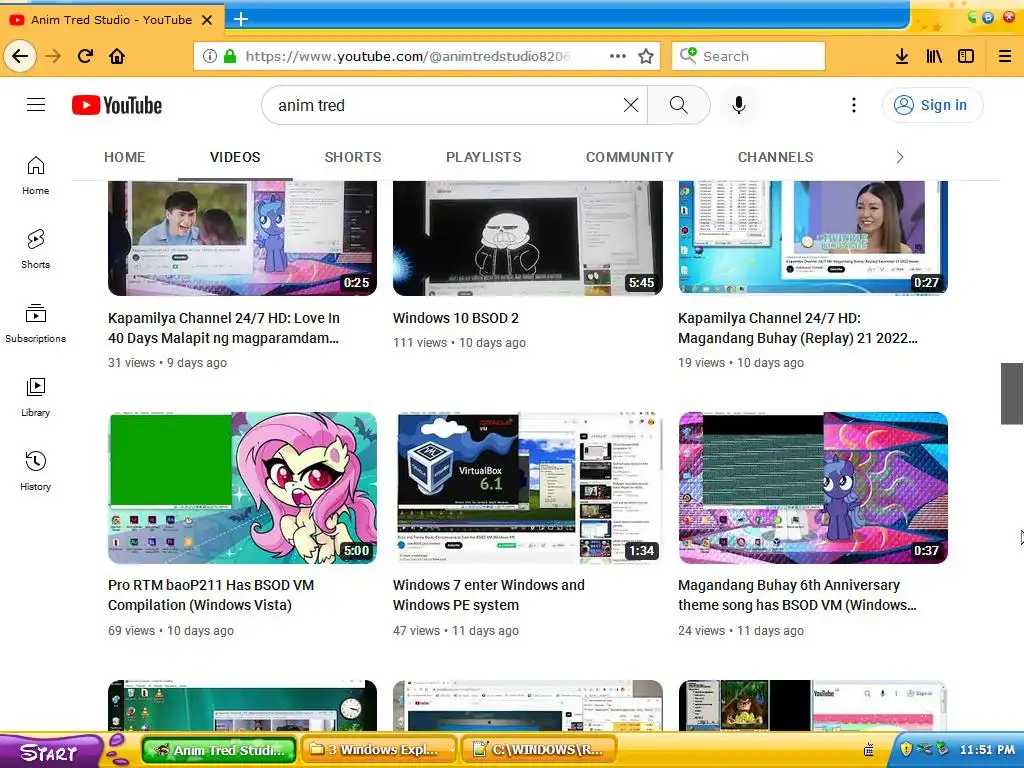This screenshot has width=1024, height=768.
Task: Click the page vertical scrollbar thumb
Action: pos(1012,394)
